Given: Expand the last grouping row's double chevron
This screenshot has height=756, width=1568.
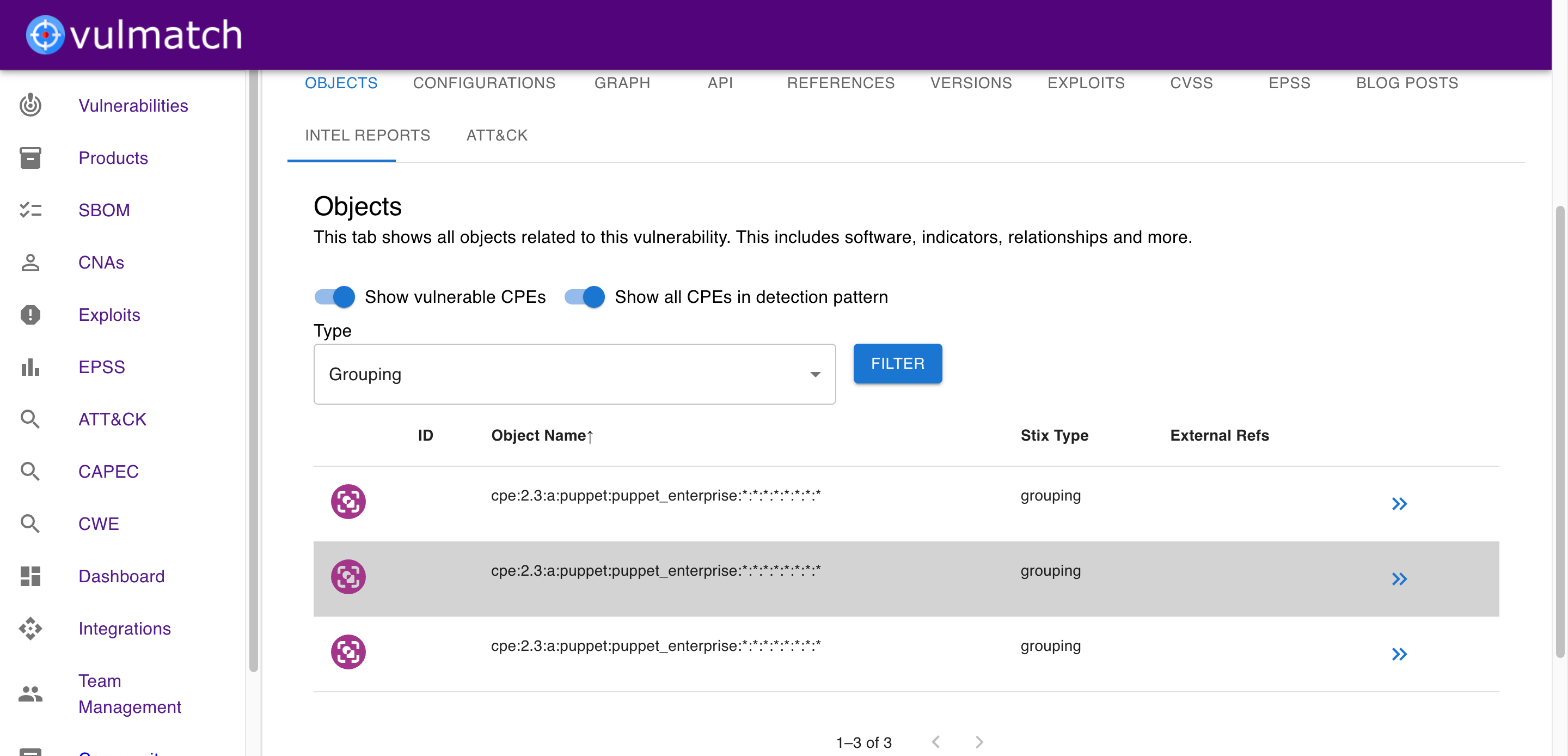Looking at the screenshot, I should coord(1399,654).
